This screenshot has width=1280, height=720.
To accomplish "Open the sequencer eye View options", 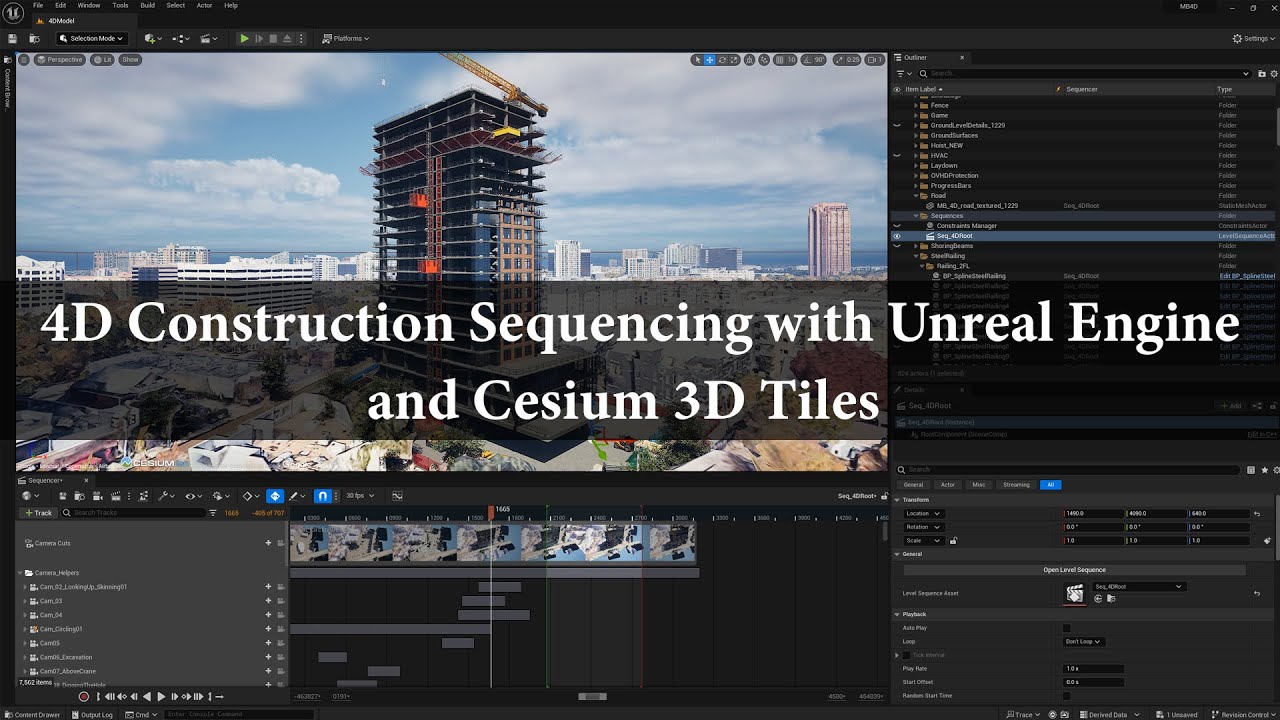I will 192,496.
